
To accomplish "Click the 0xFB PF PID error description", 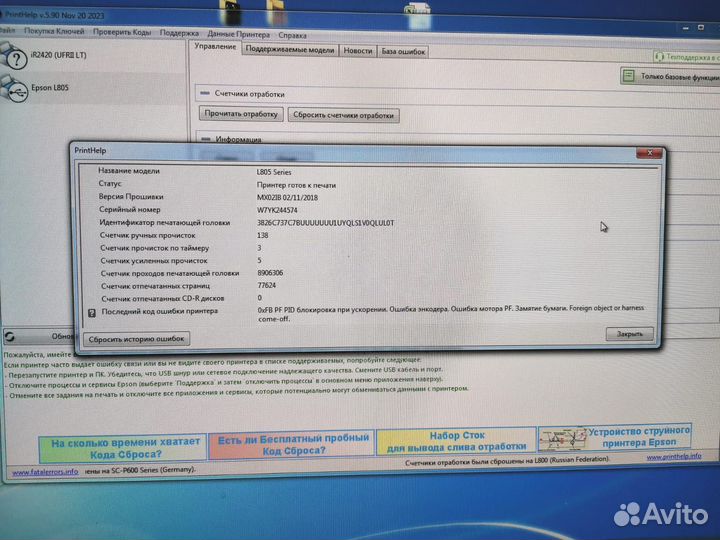I will coord(451,313).
